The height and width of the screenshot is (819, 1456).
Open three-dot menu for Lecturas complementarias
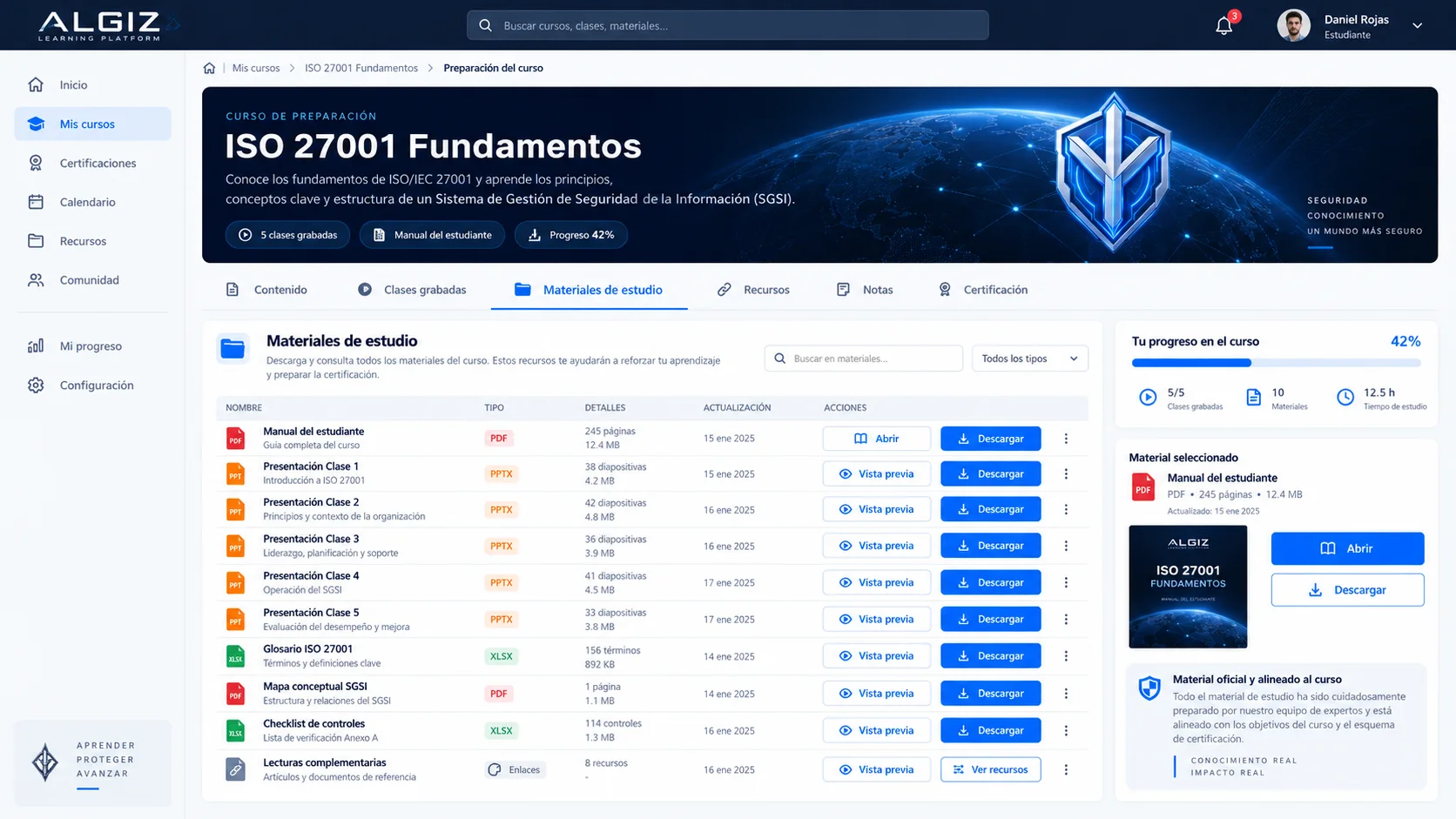(x=1066, y=769)
